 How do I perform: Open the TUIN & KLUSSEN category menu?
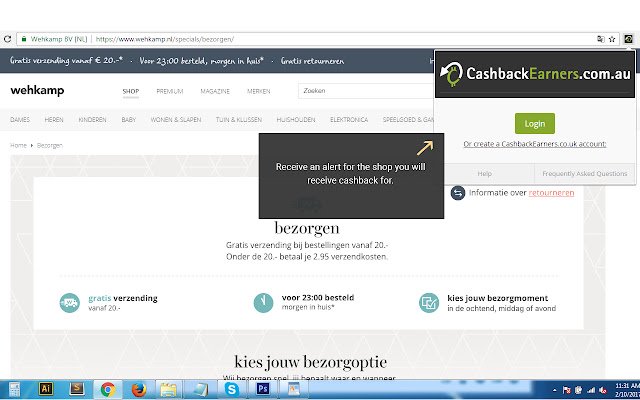tap(239, 120)
